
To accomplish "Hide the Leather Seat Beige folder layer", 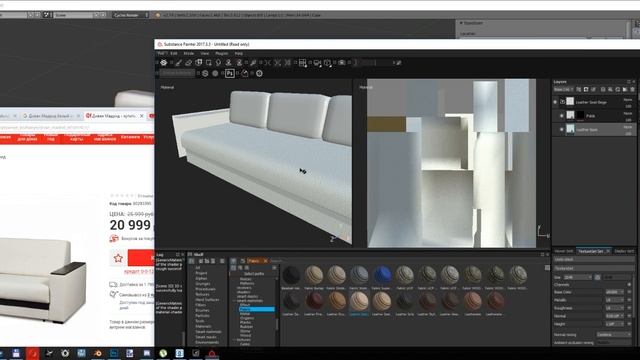I will 555,102.
